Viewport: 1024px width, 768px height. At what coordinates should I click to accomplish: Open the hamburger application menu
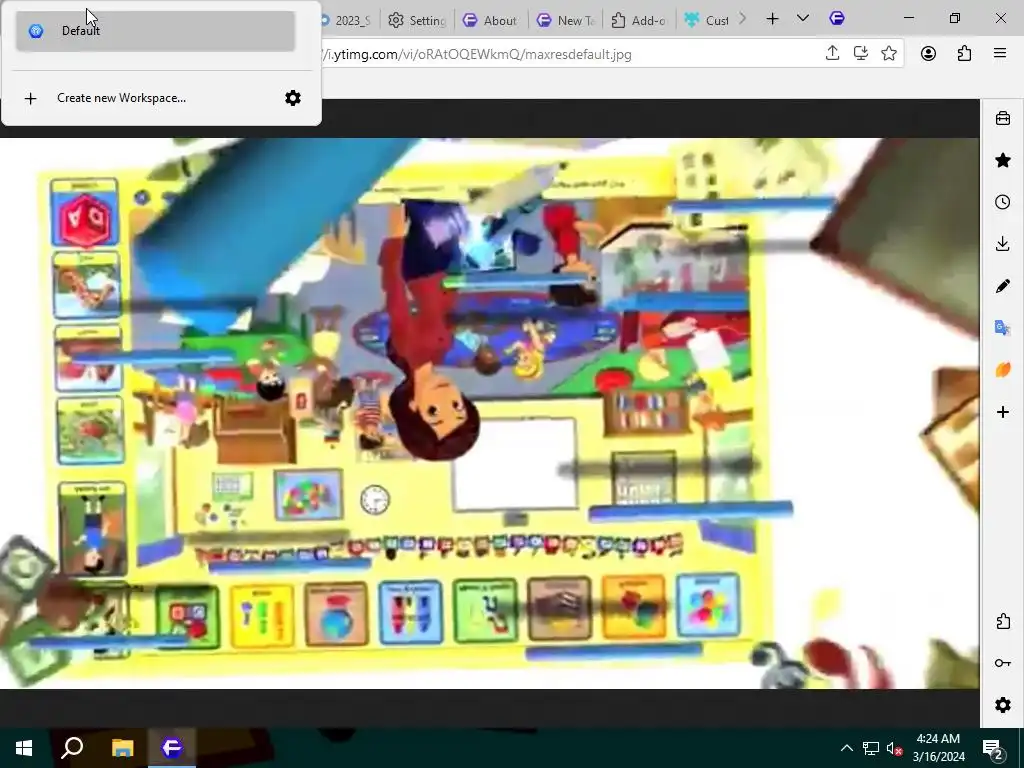coord(1000,54)
